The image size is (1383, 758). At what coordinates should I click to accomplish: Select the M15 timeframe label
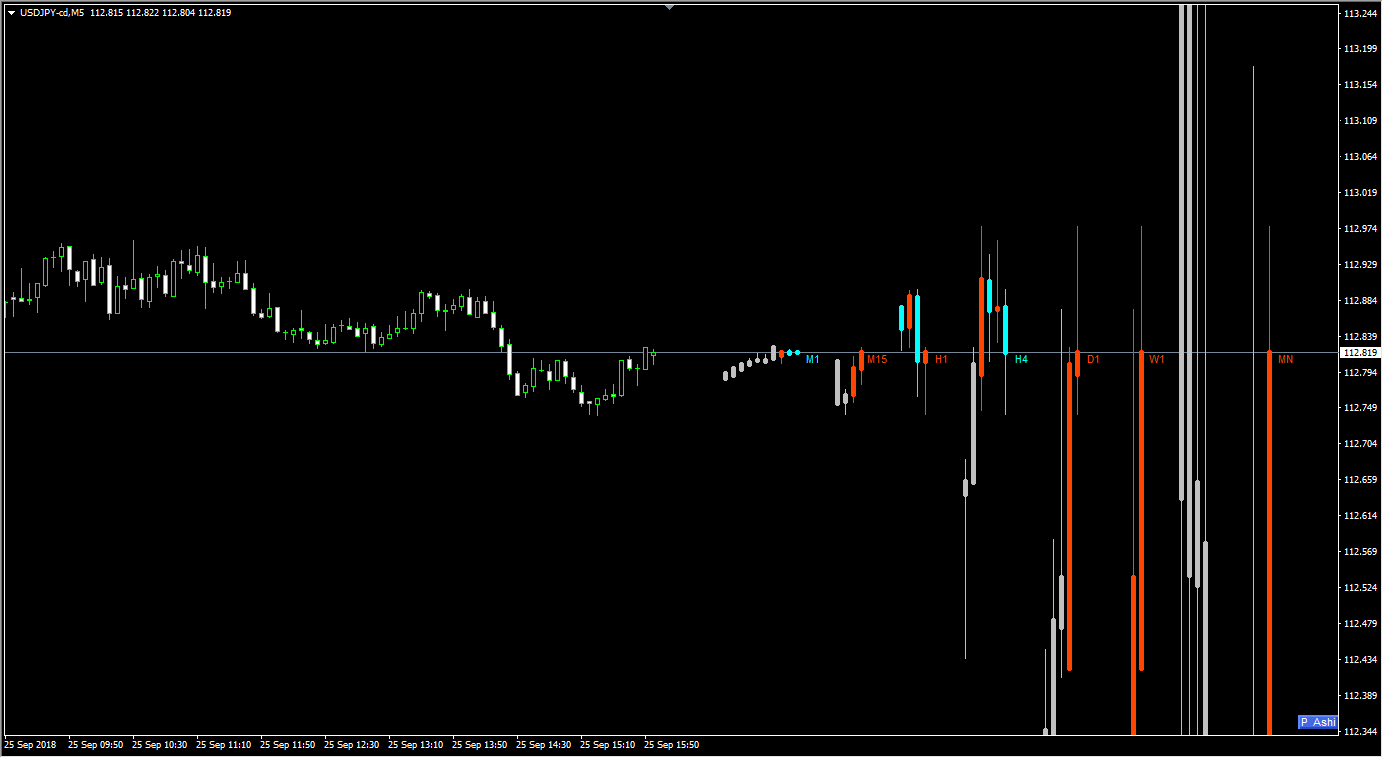coord(877,359)
